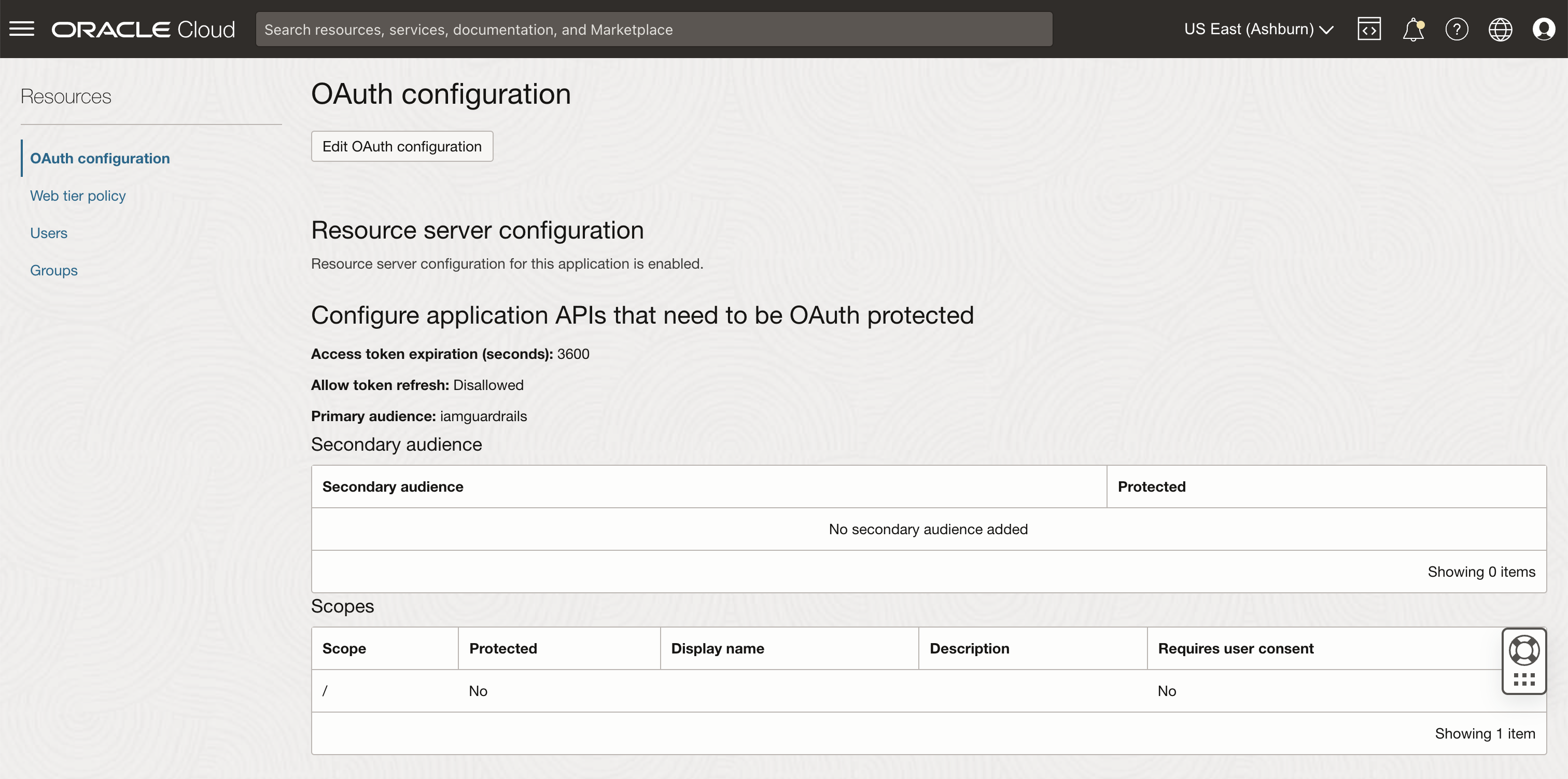The height and width of the screenshot is (779, 1568).
Task: Click inside the search resources field
Action: coord(653,29)
